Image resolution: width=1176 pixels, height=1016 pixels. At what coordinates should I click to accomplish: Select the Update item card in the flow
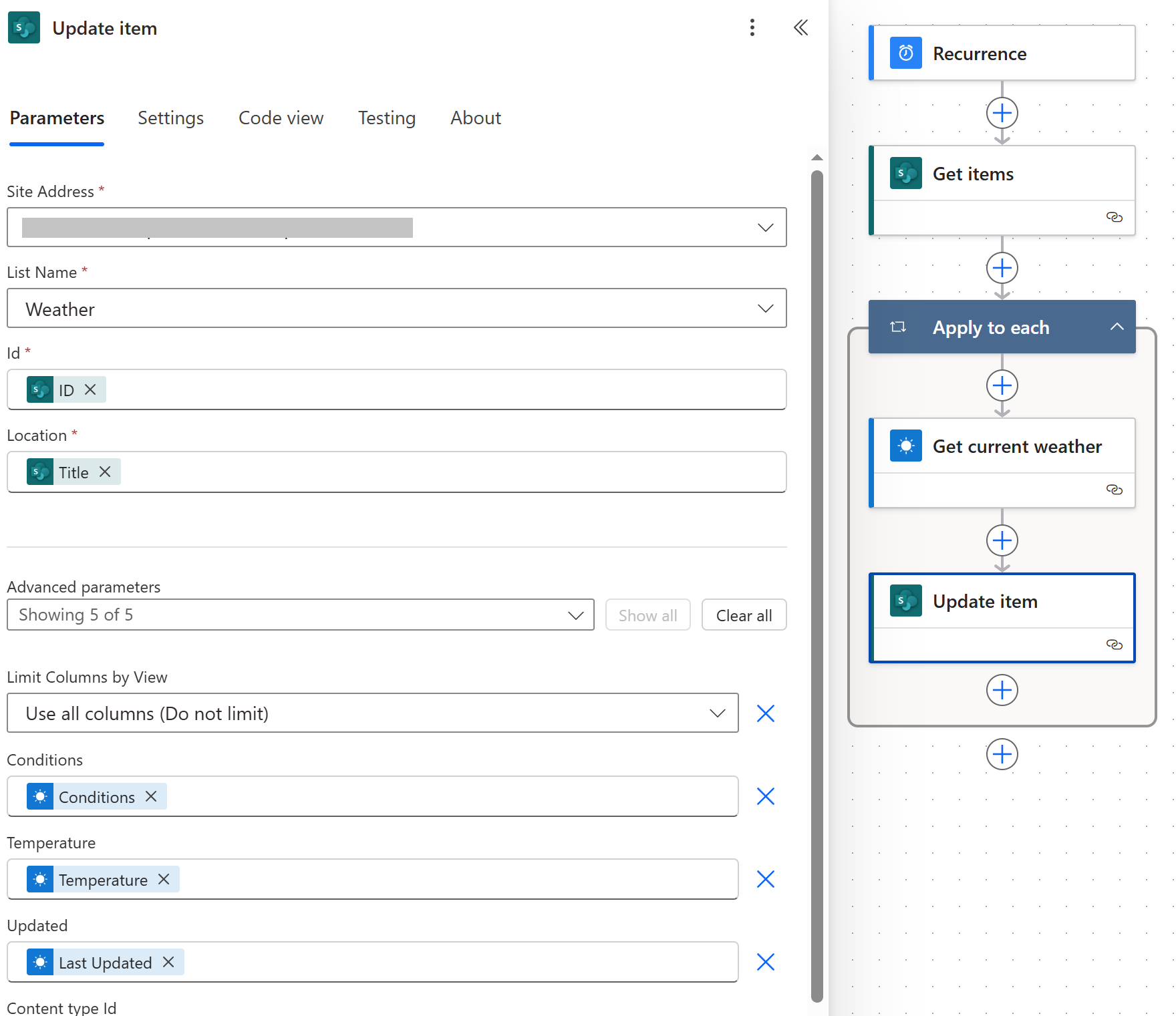pos(1002,617)
